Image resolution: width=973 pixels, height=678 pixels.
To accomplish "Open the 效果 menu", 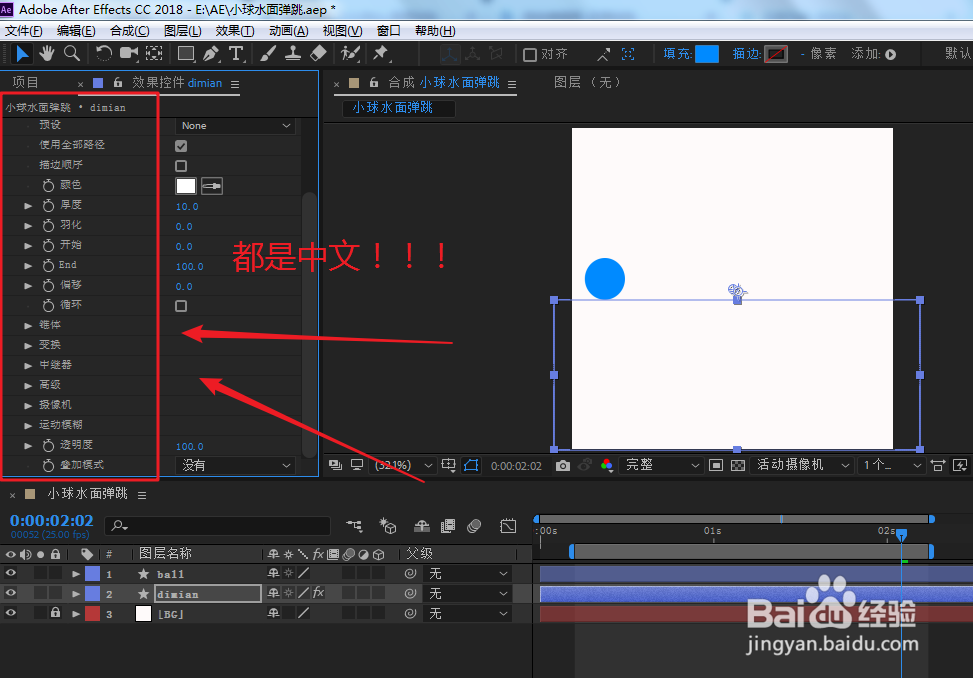I will [234, 30].
